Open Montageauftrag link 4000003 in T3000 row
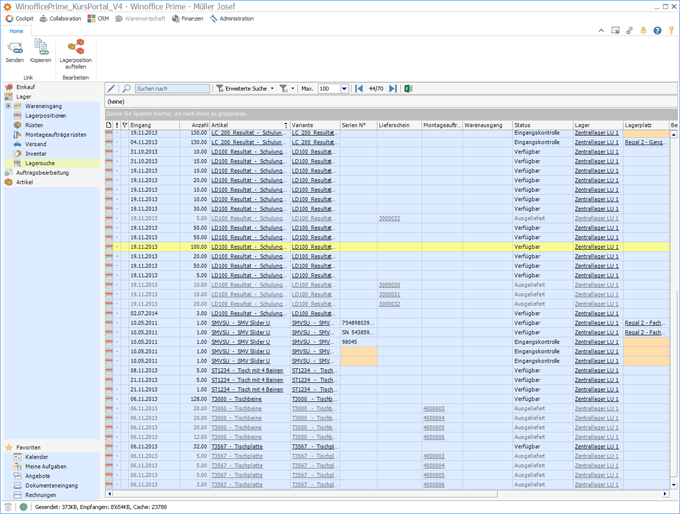 tap(434, 409)
